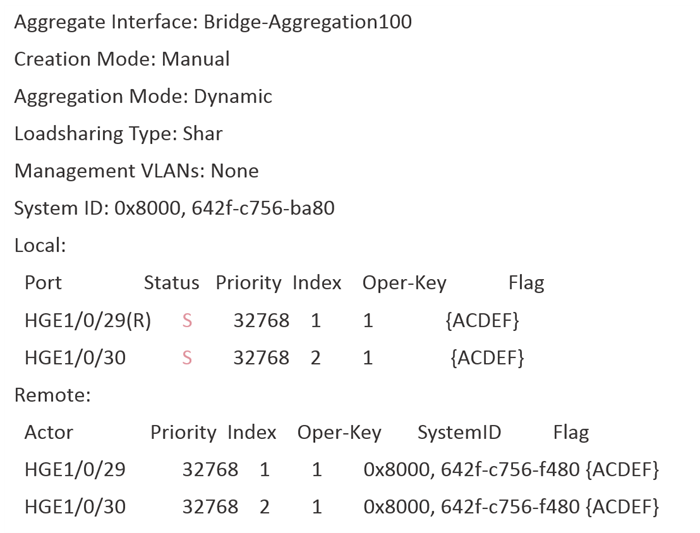Click the Port column header

[43, 283]
